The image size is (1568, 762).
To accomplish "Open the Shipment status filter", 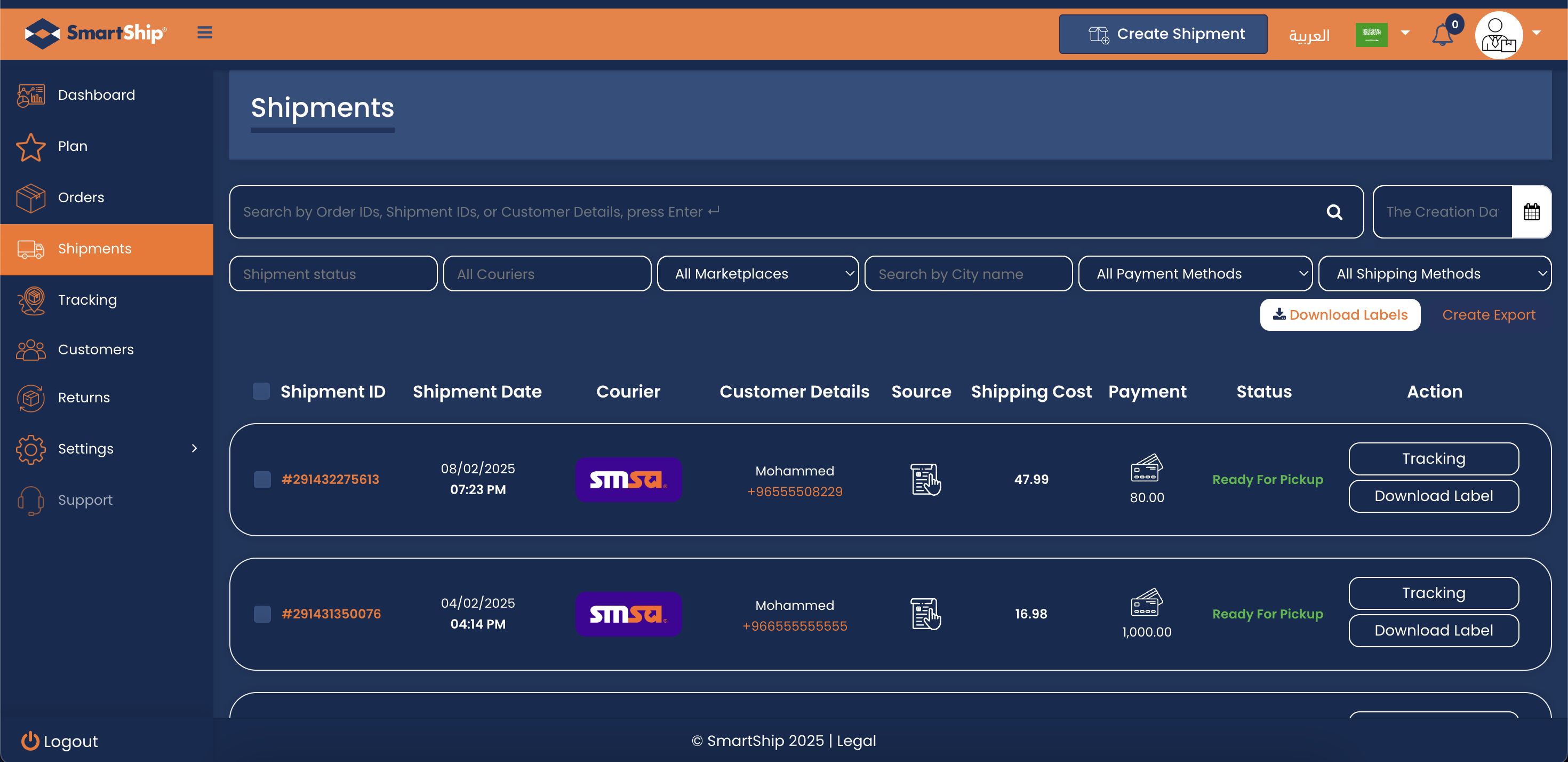I will click(x=333, y=274).
